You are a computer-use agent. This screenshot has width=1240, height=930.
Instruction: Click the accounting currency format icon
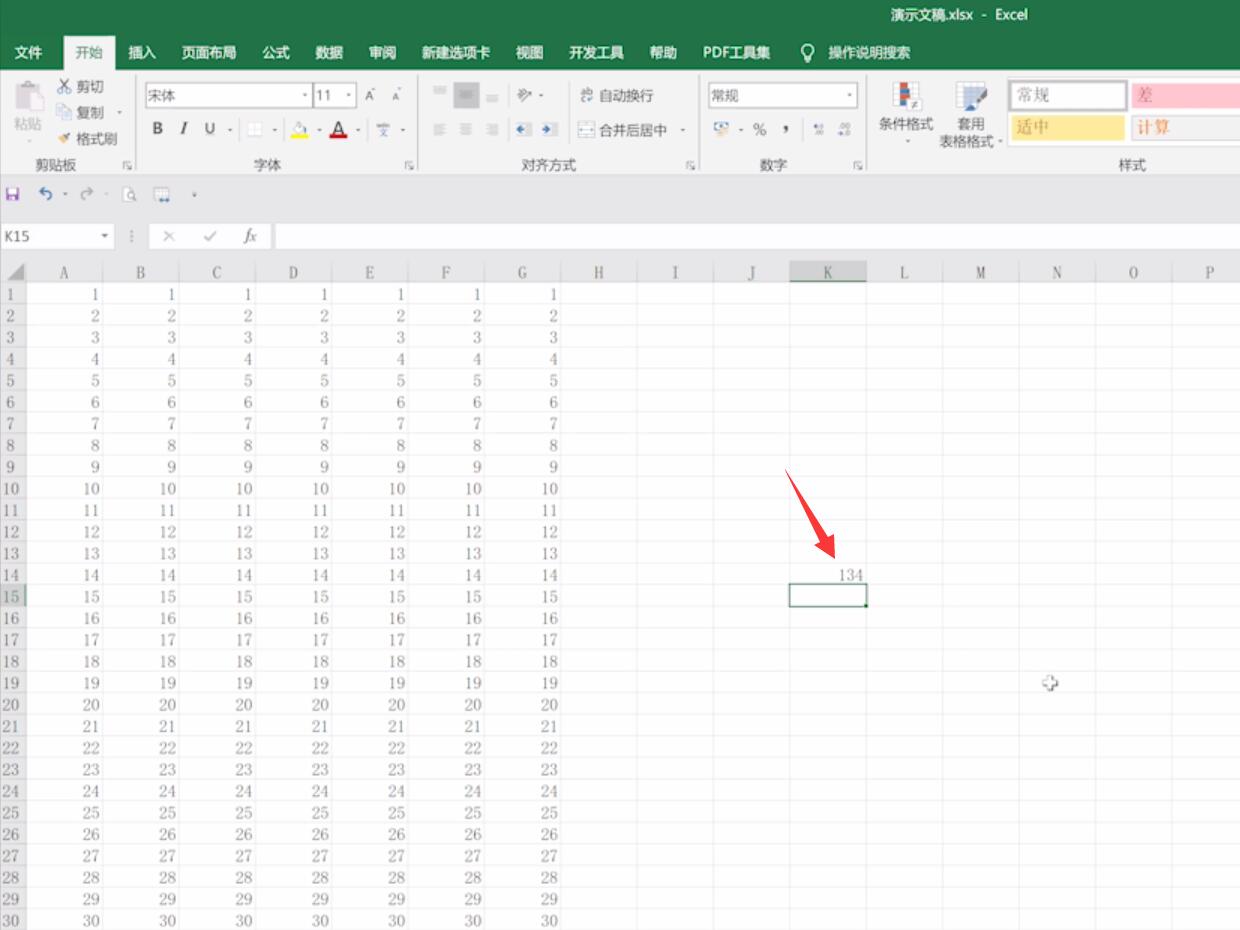(722, 129)
